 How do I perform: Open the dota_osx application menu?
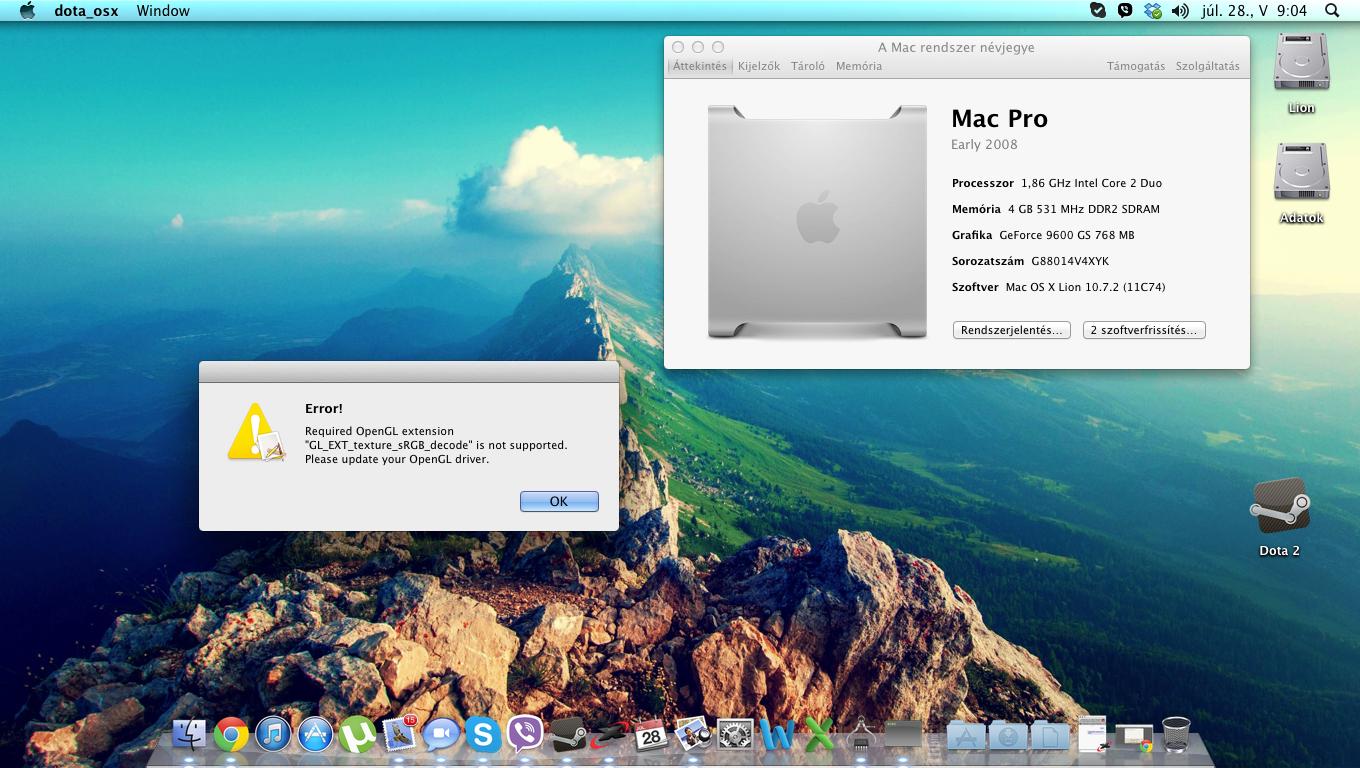(86, 10)
